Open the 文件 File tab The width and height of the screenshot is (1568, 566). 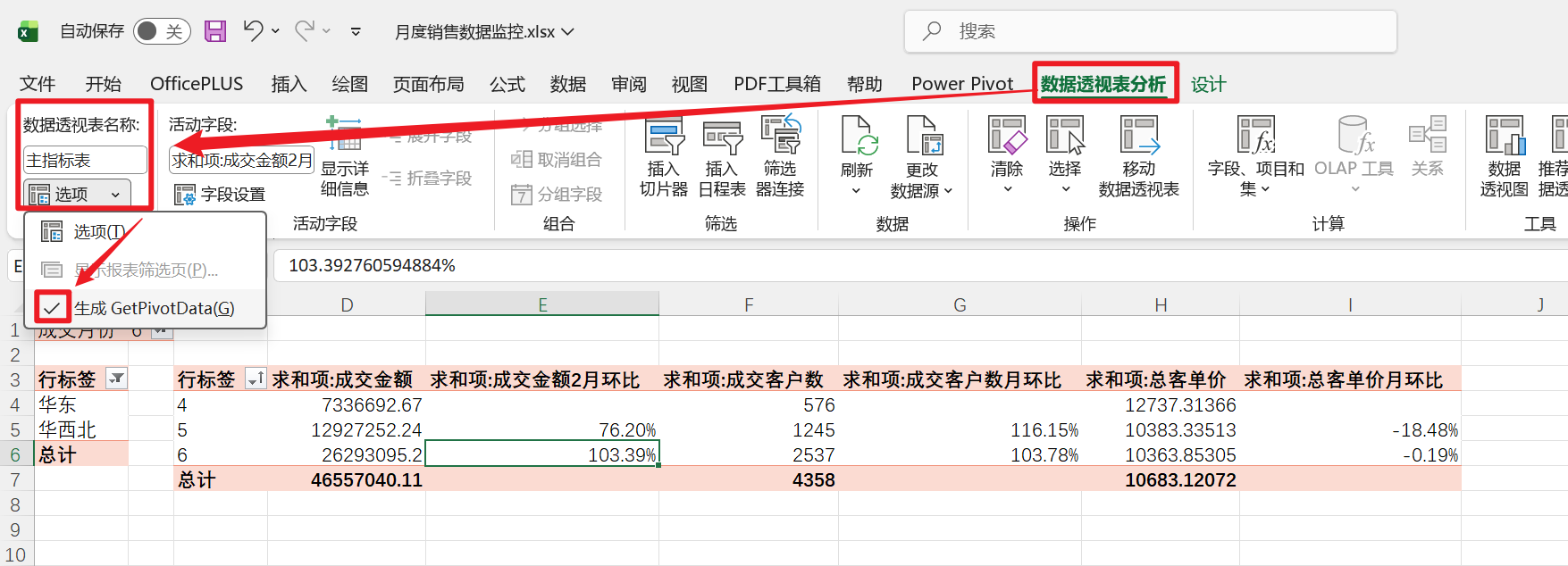point(38,84)
